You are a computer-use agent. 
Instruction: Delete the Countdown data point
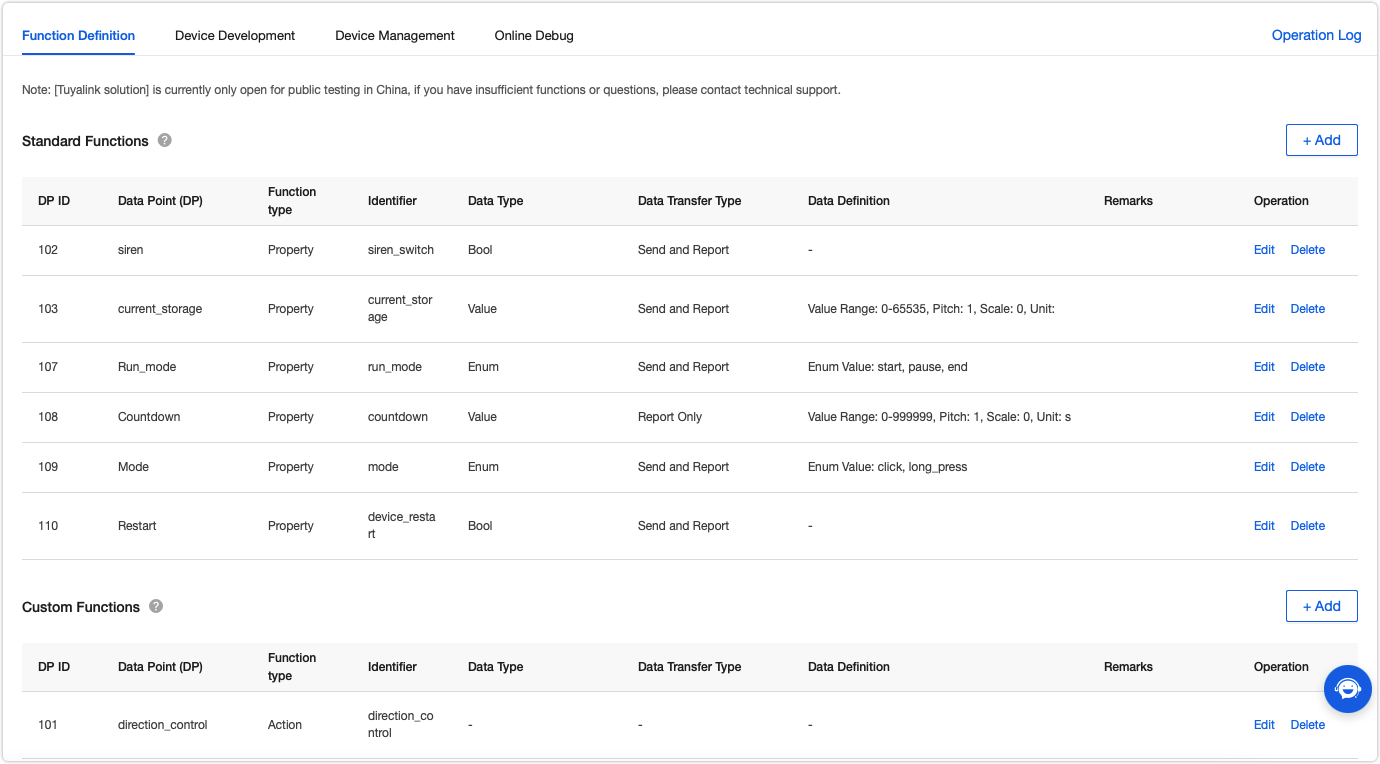[1307, 417]
